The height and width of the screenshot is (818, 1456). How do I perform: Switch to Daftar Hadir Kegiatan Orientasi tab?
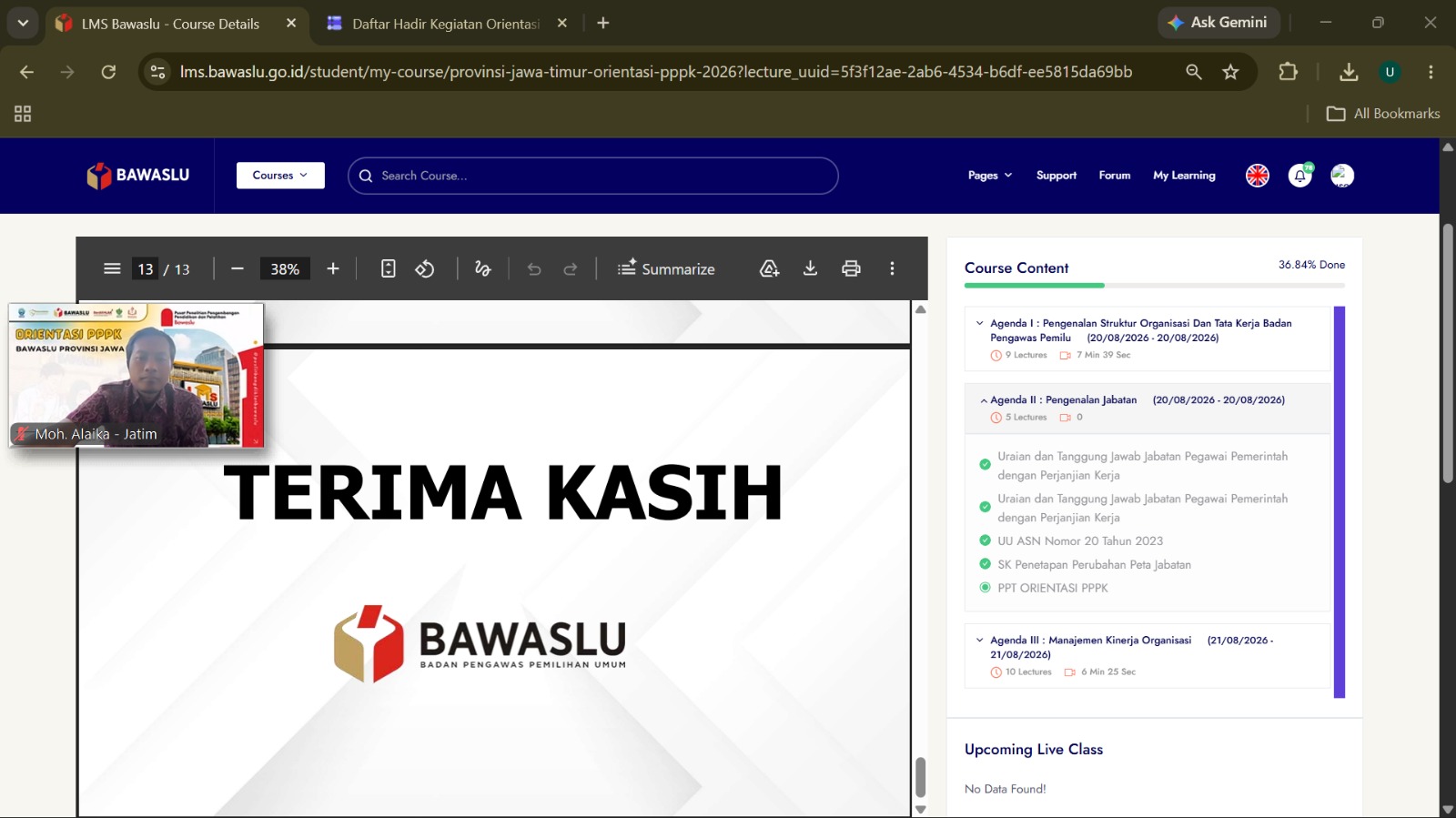point(448,24)
